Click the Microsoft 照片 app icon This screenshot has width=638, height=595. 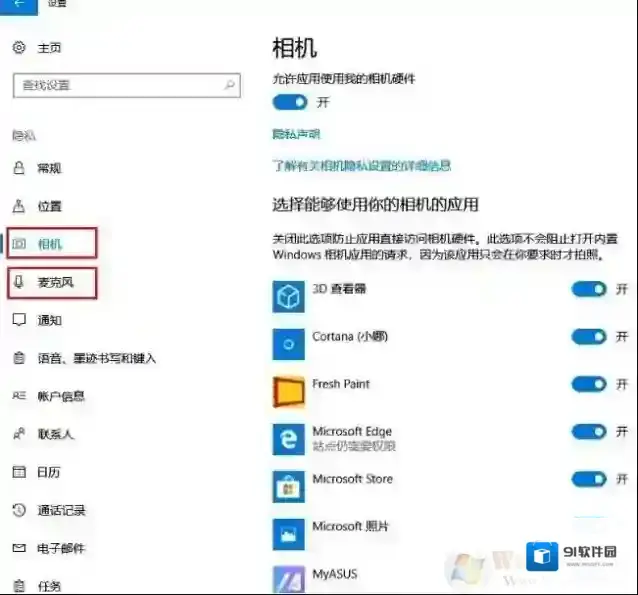pyautogui.click(x=288, y=533)
